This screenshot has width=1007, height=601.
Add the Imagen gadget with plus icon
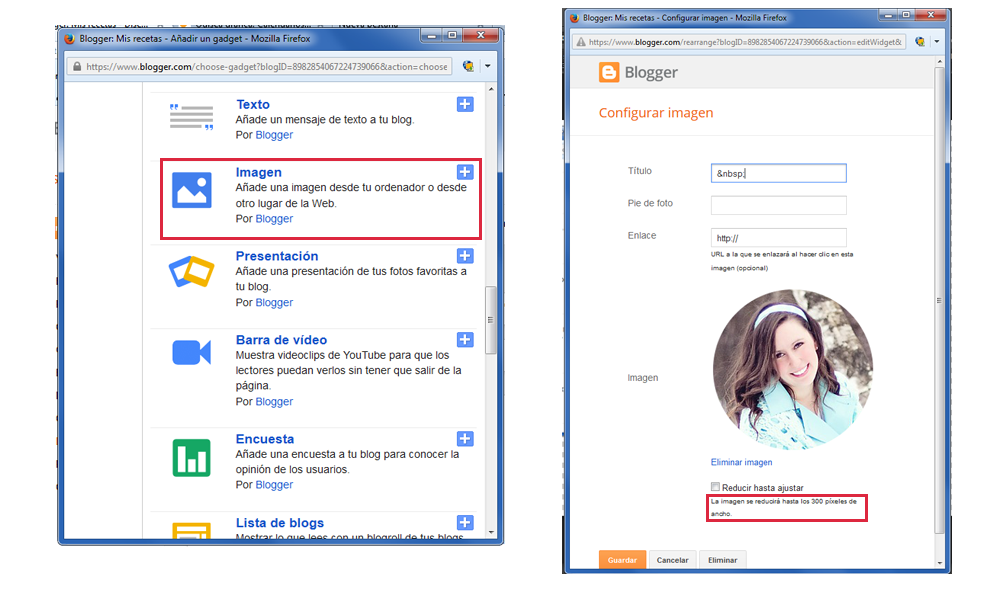click(466, 172)
